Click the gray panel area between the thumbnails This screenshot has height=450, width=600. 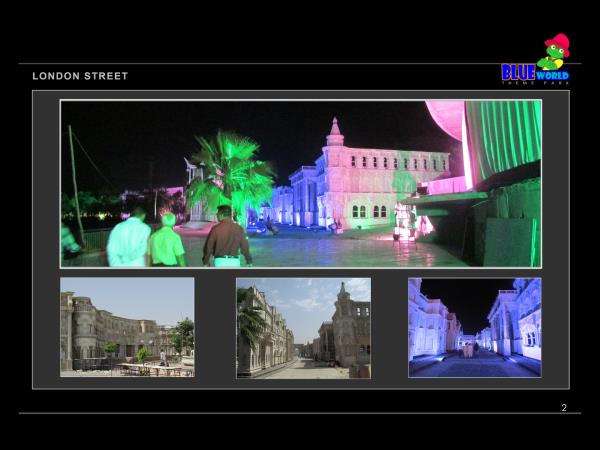215,327
